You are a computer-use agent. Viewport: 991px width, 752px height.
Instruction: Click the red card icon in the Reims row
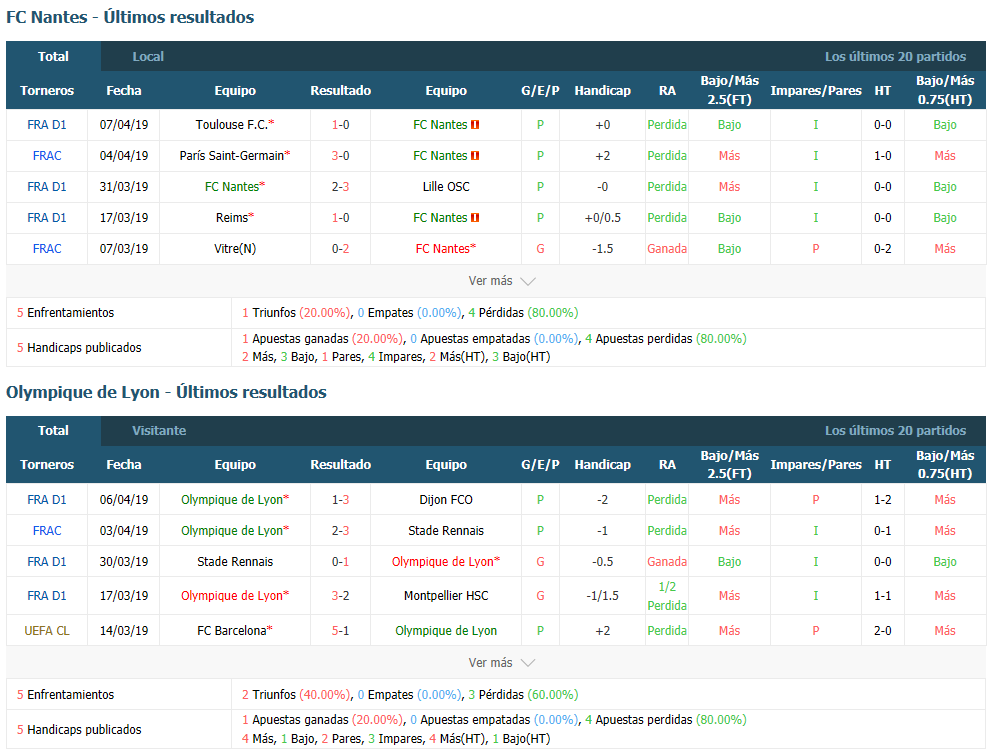[x=475, y=218]
